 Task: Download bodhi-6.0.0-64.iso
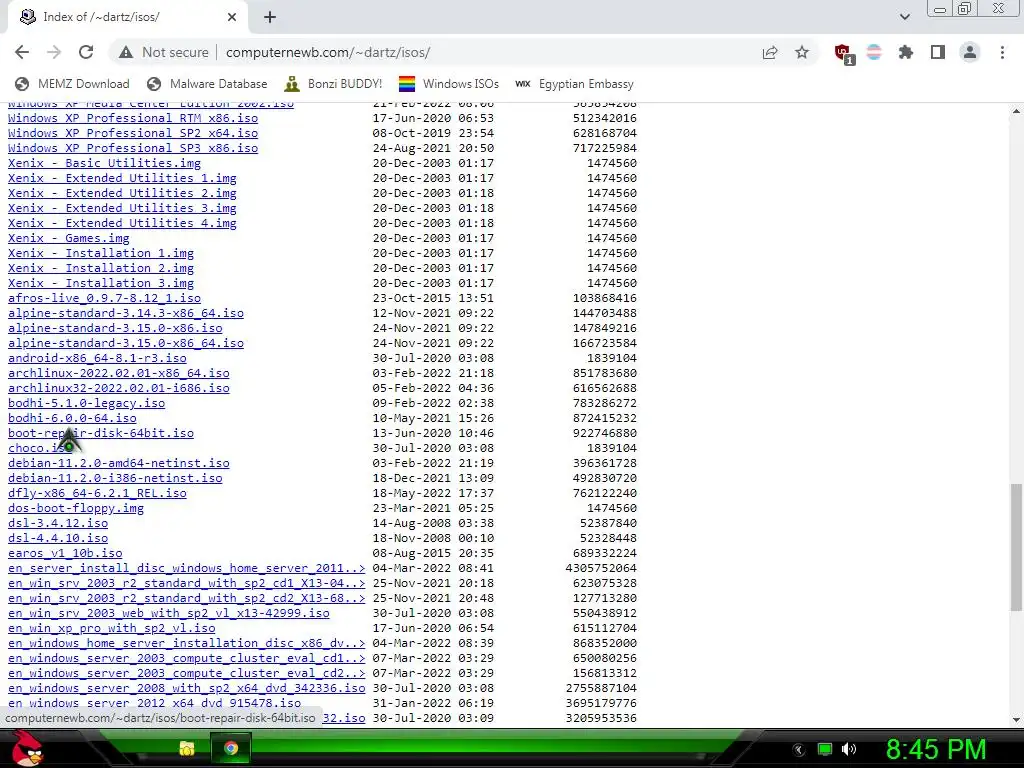click(72, 419)
